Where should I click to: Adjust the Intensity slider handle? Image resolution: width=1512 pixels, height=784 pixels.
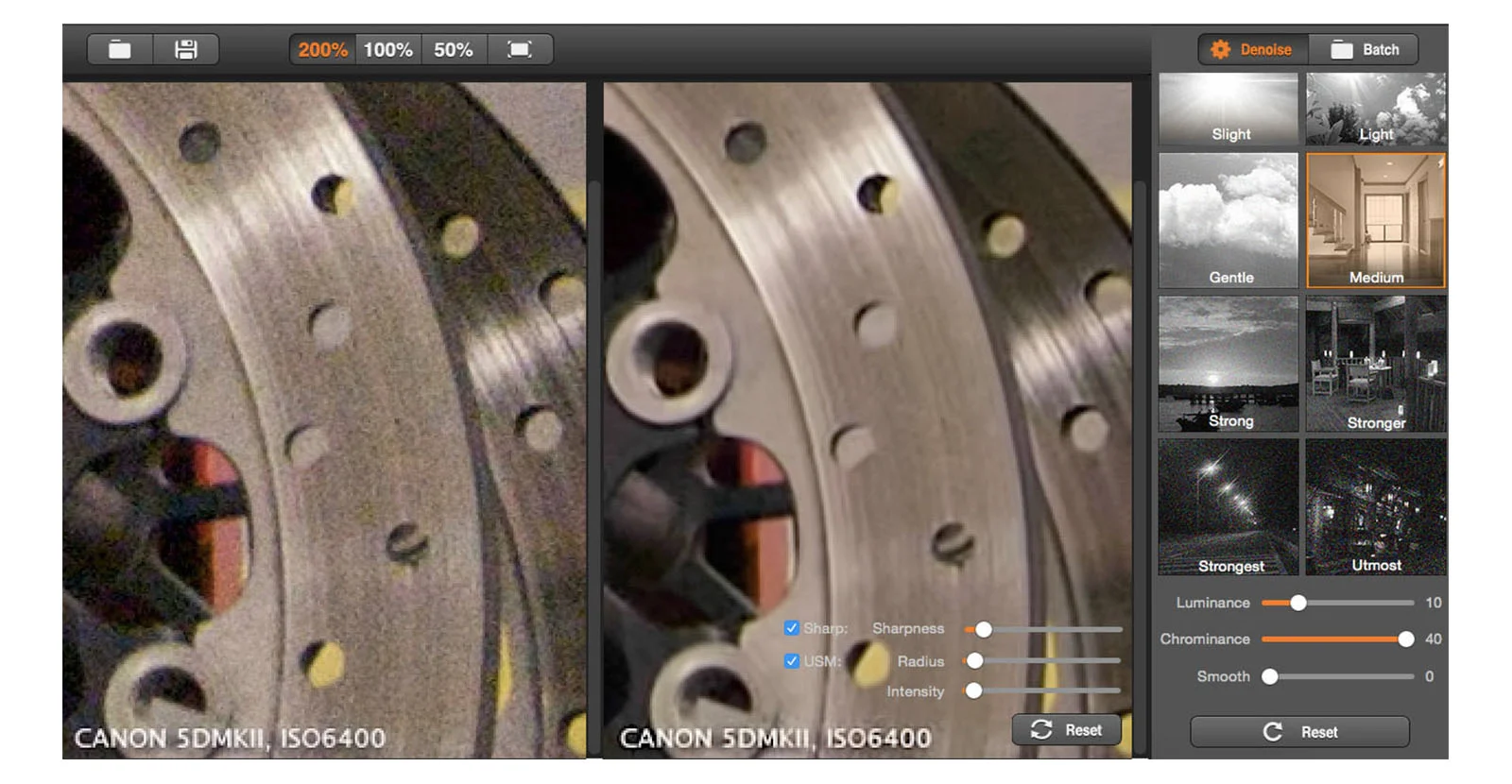[x=973, y=691]
